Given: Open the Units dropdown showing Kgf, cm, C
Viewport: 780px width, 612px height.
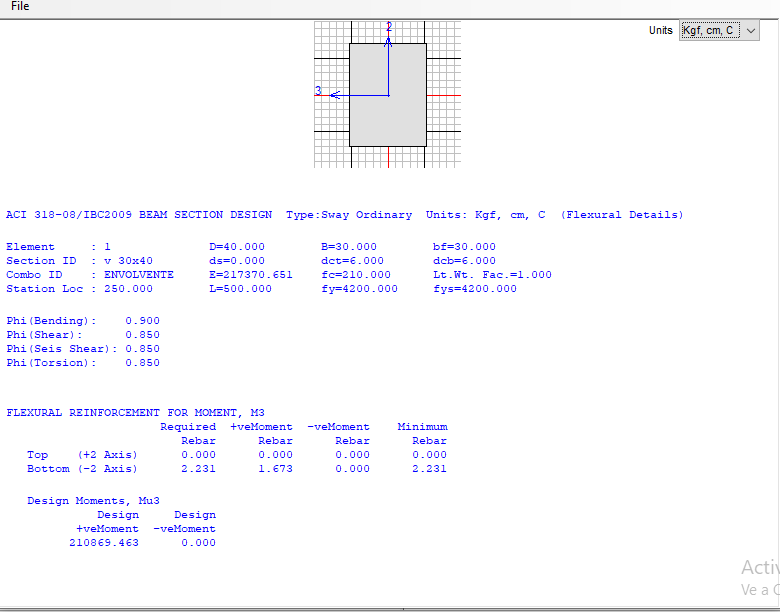Looking at the screenshot, I should pos(718,31).
